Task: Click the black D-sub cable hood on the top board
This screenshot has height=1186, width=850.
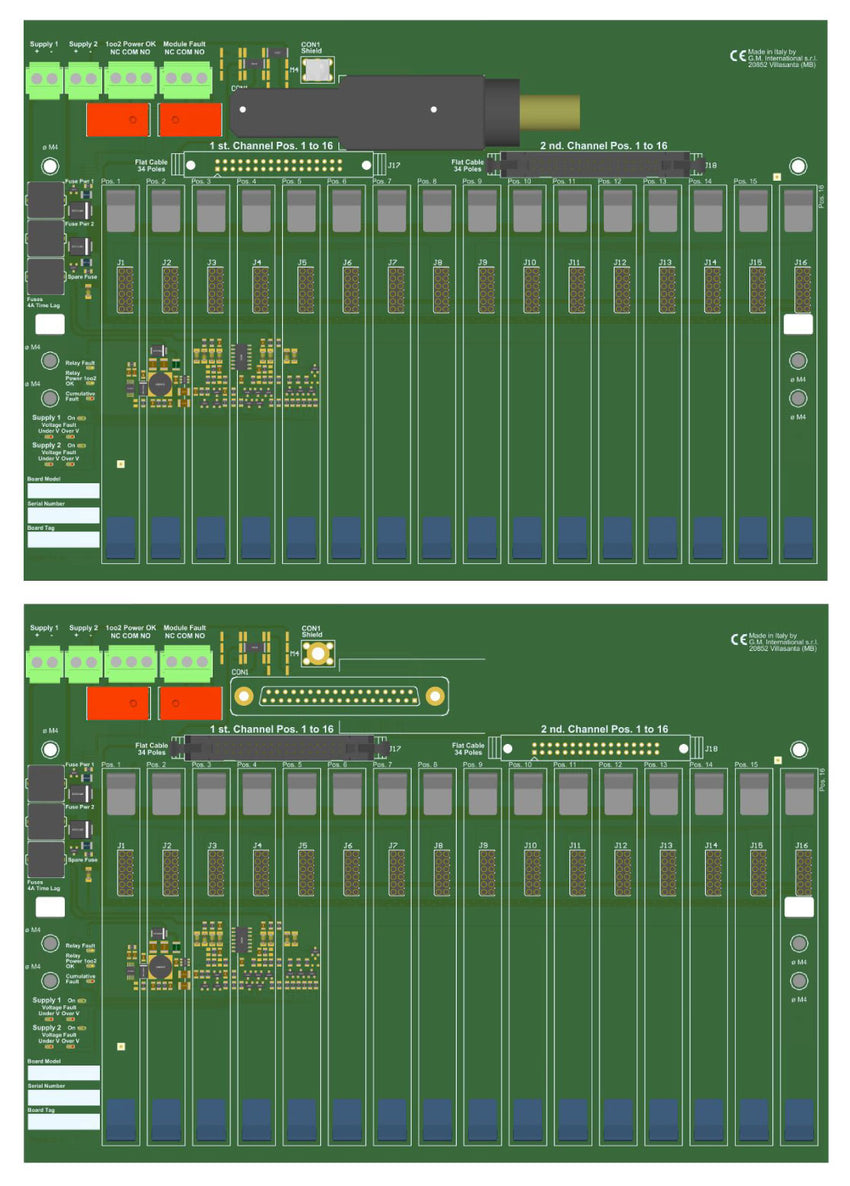Action: (370, 108)
